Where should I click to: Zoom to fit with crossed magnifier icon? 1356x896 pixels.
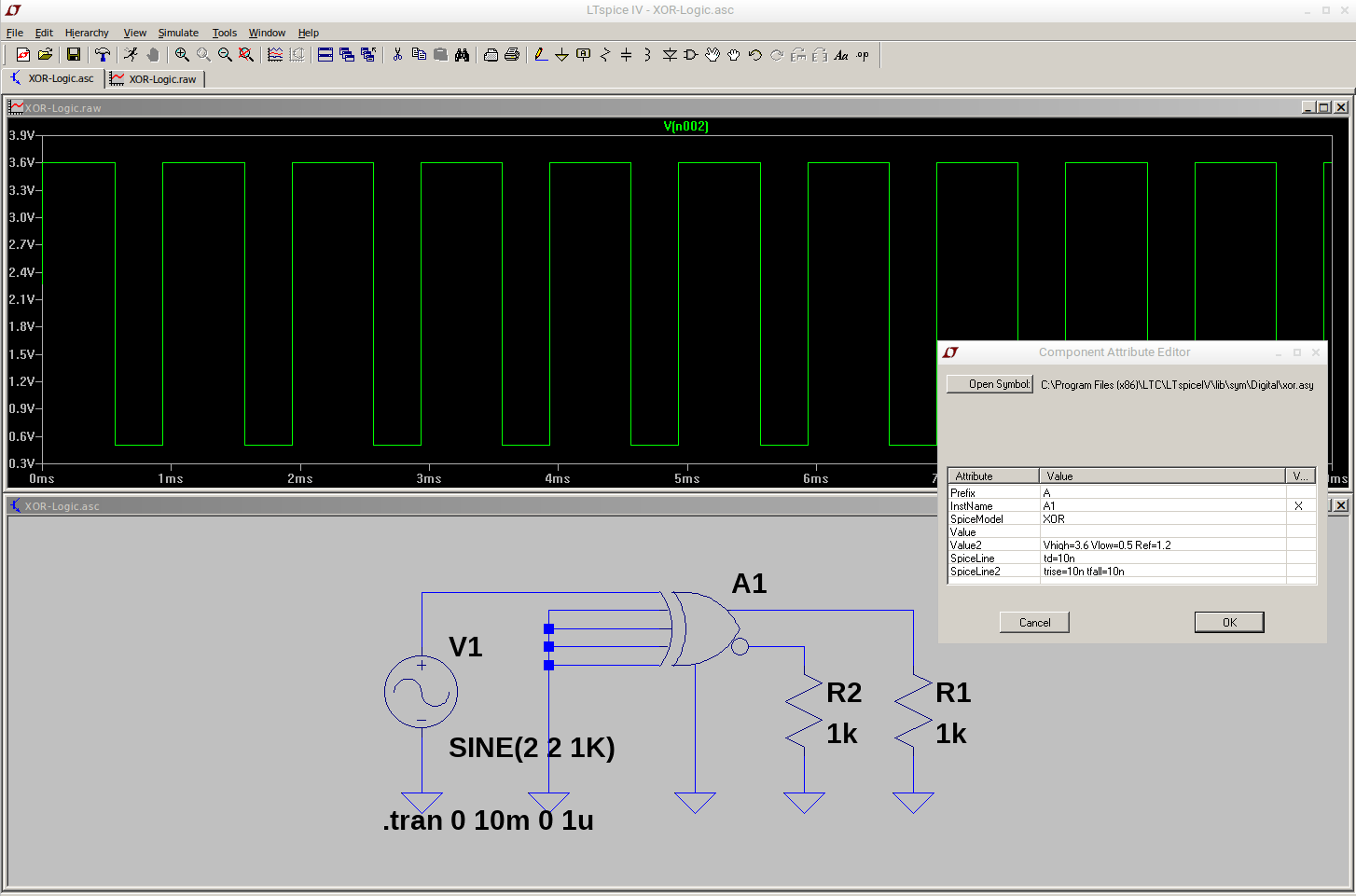[x=246, y=55]
